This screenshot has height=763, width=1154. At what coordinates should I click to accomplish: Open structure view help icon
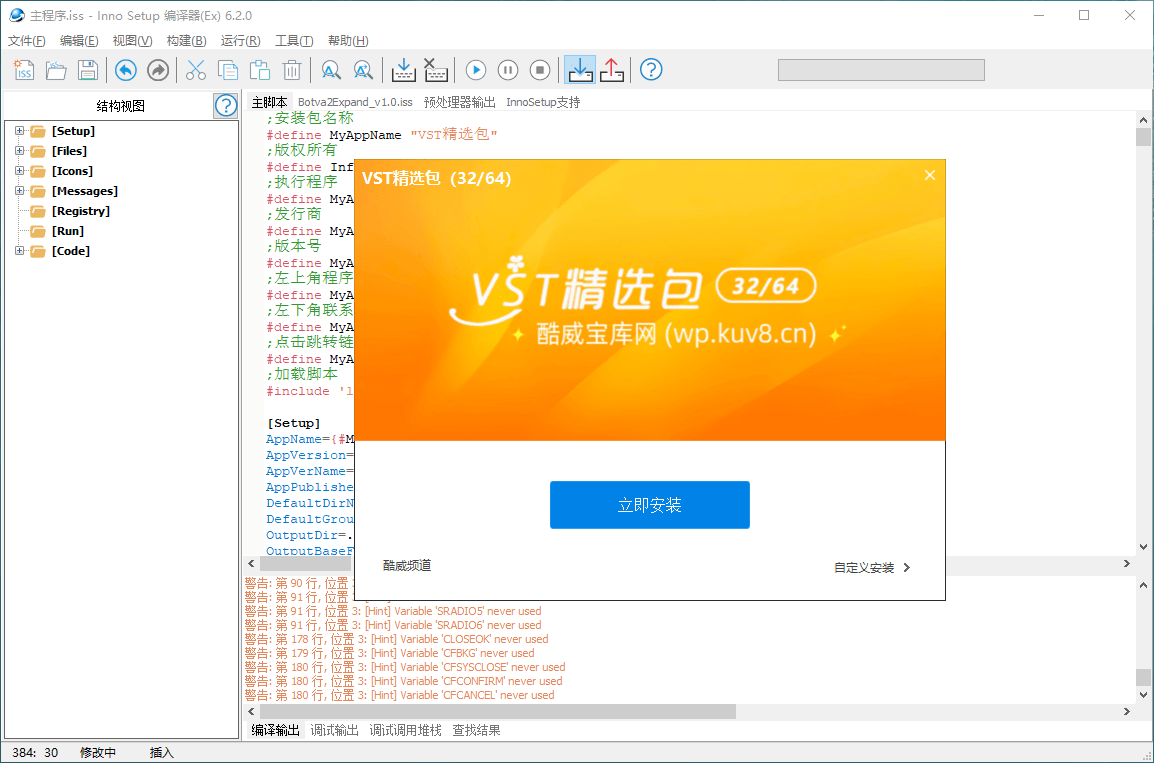click(x=226, y=105)
